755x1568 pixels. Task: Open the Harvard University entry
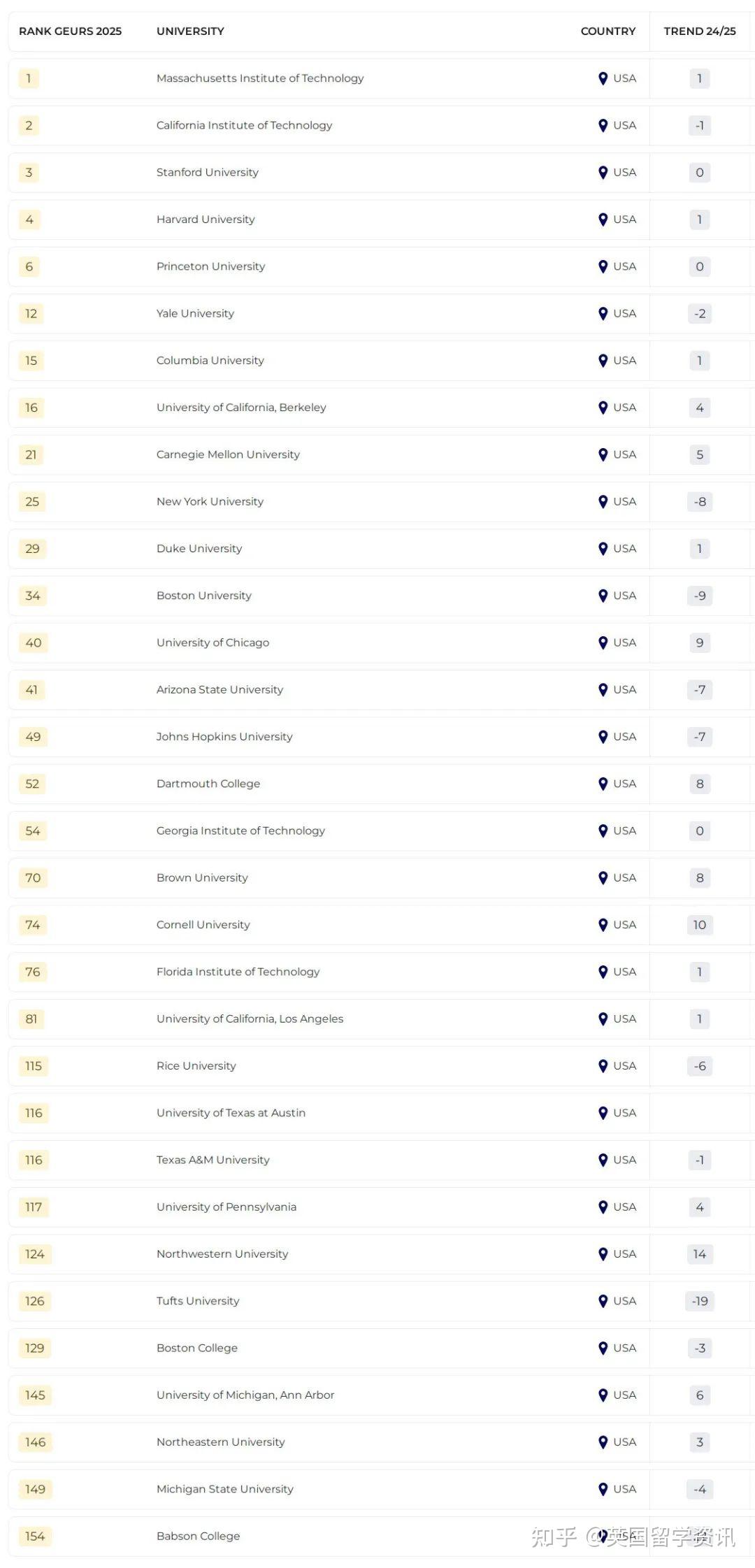pyautogui.click(x=206, y=220)
